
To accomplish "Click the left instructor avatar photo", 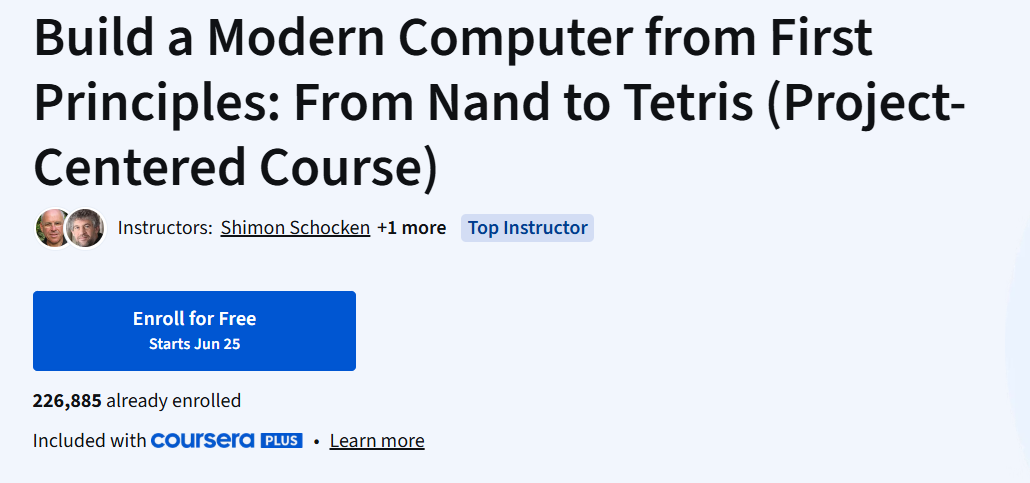I will tap(52, 228).
